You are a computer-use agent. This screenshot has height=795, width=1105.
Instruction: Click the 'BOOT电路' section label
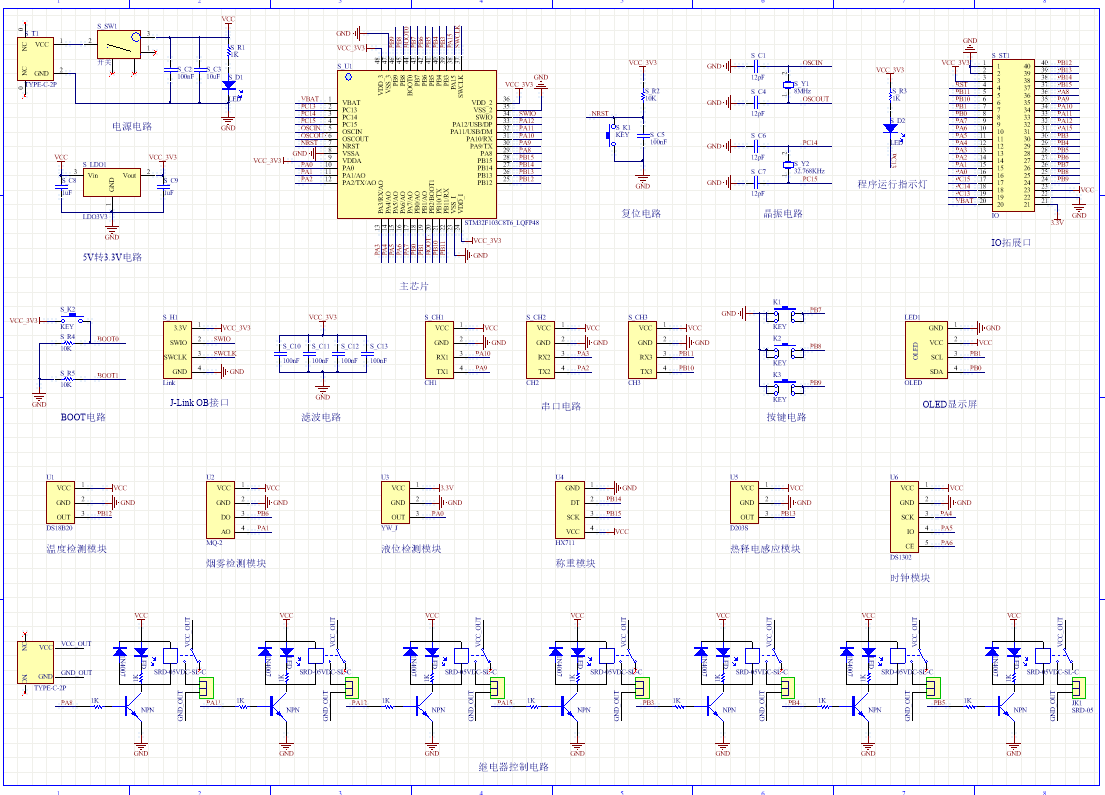(83, 417)
